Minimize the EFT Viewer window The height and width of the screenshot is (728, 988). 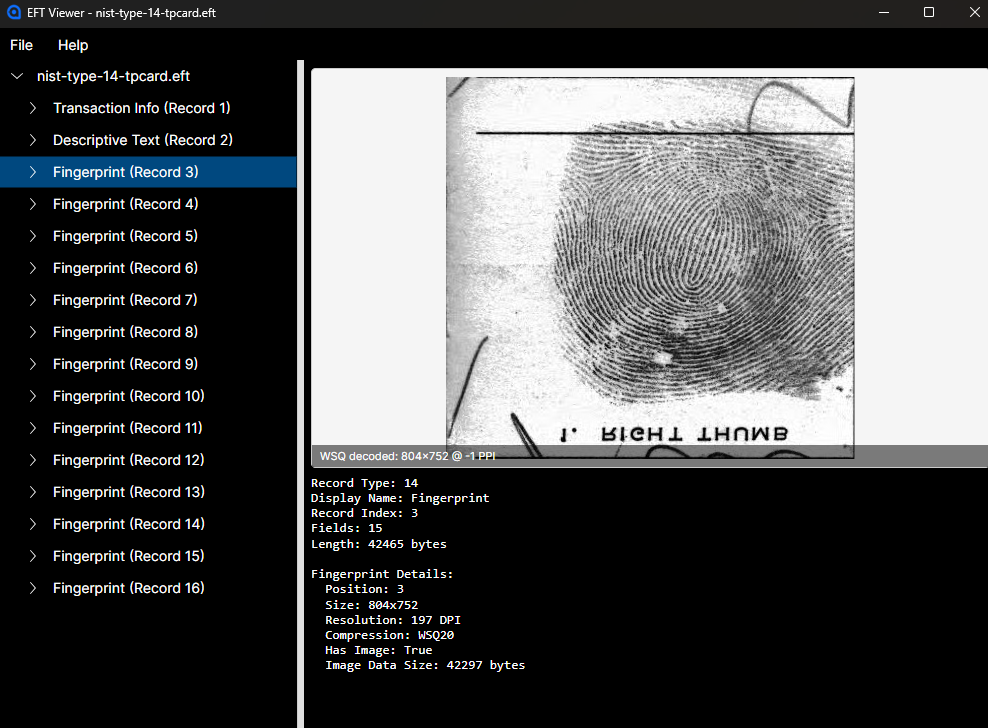pos(884,13)
